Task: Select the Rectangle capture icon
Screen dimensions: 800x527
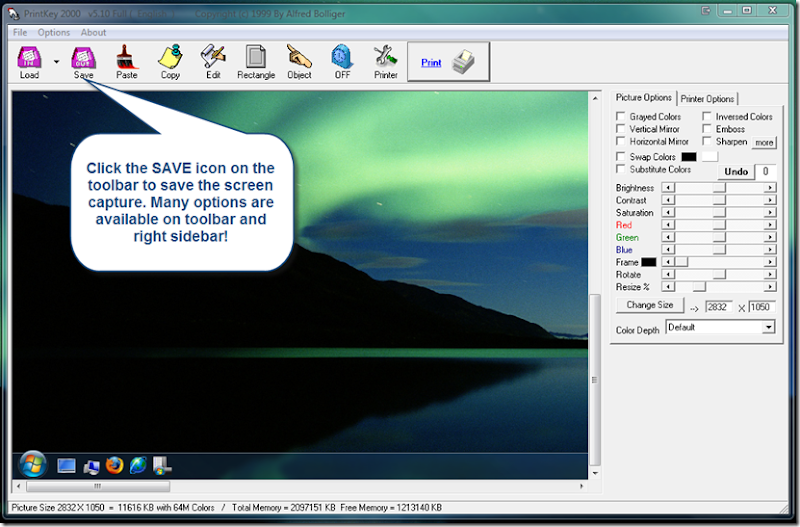Action: tap(256, 57)
